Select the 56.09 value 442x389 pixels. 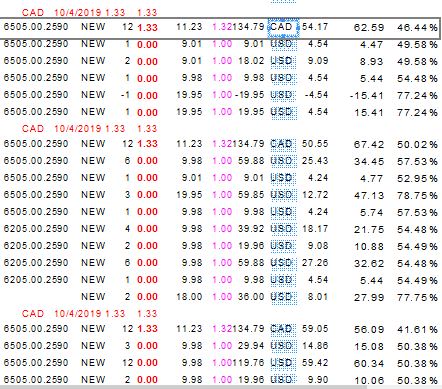[369, 329]
